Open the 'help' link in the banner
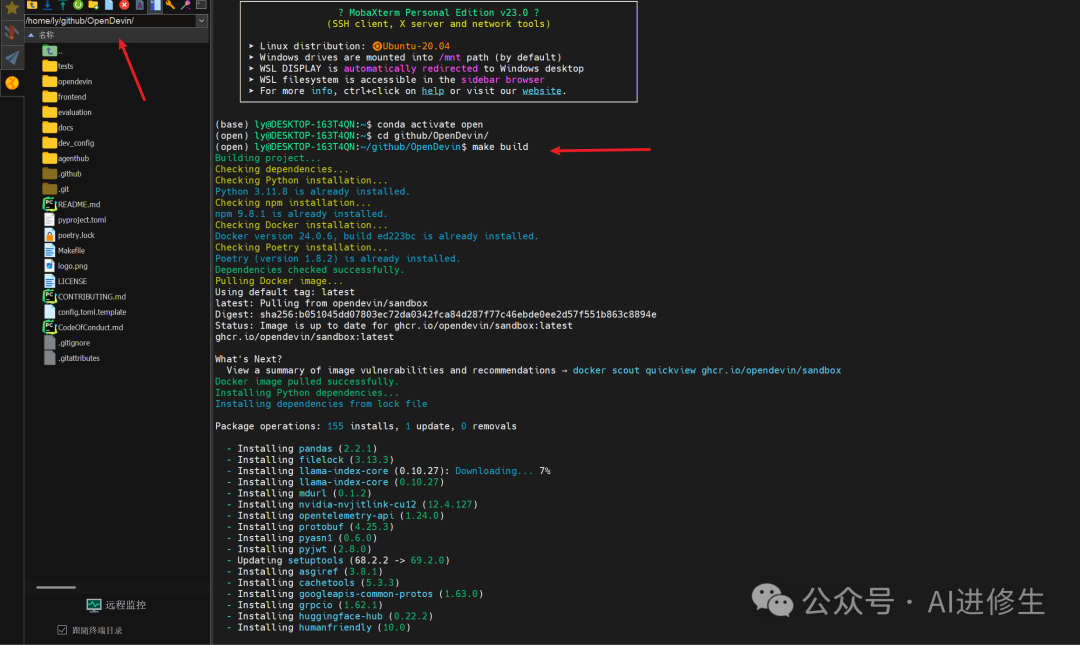Screen dimensions: 1080x645 [433, 91]
